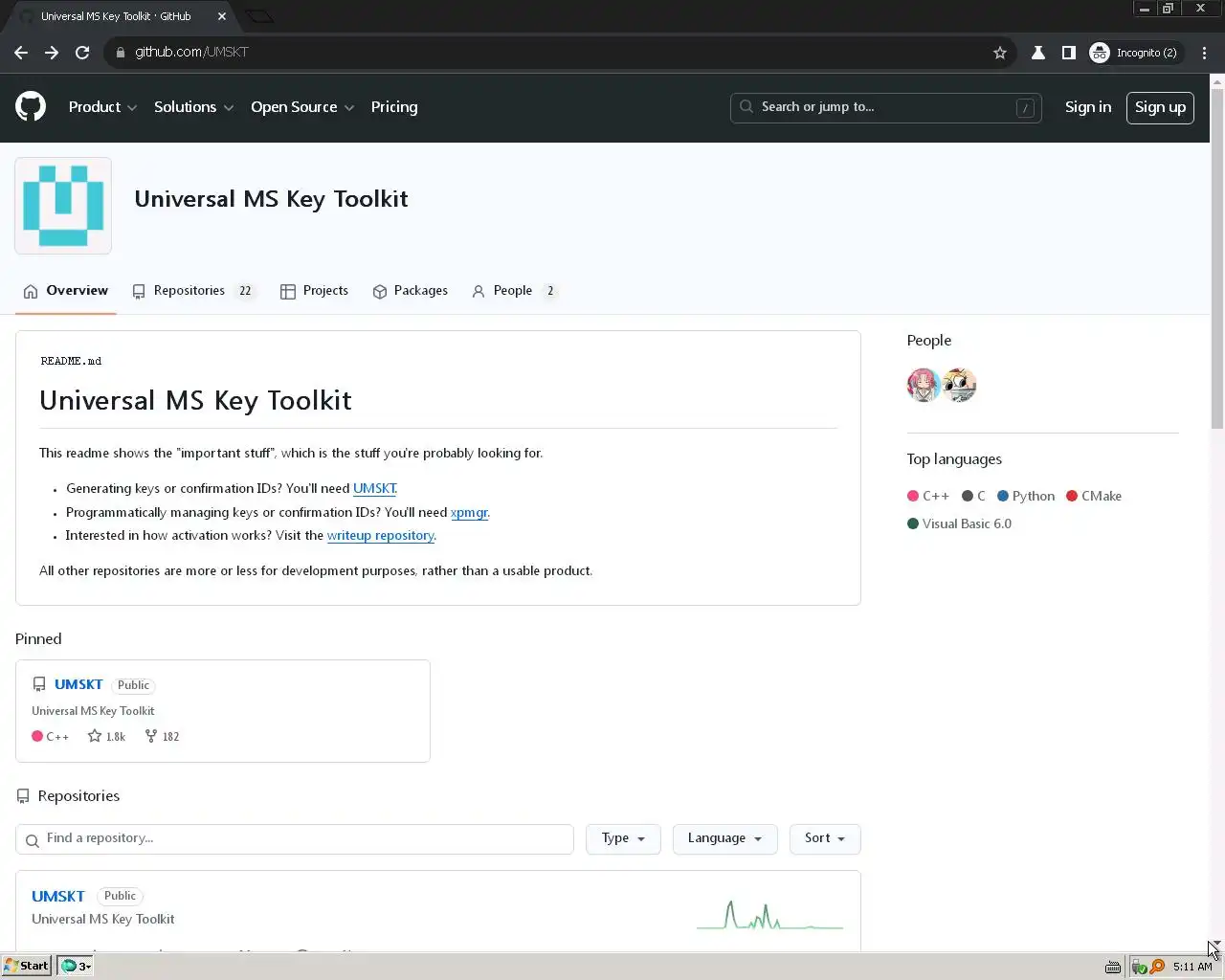
Task: Click the GitHub Octocat logo
Action: click(x=31, y=106)
